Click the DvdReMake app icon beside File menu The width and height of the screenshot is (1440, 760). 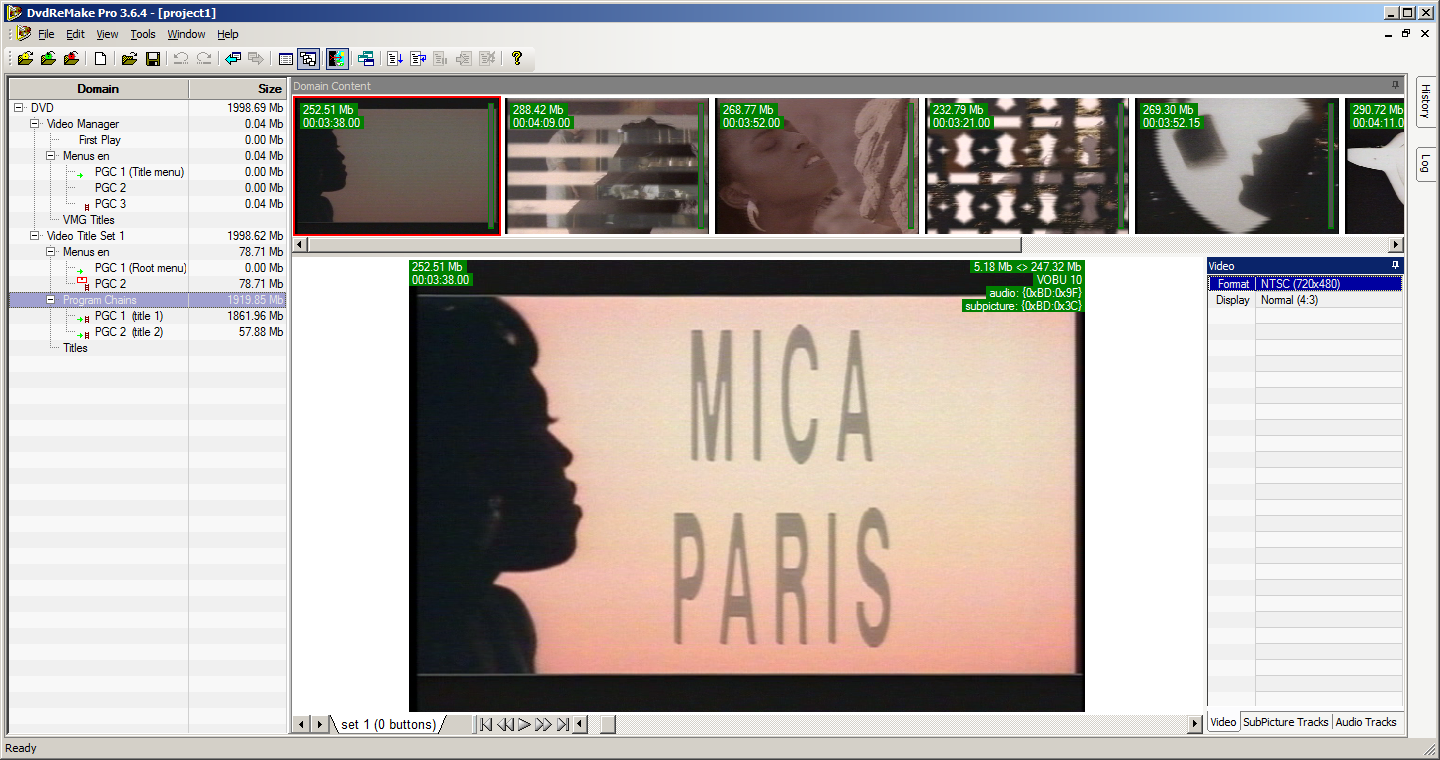[24, 33]
